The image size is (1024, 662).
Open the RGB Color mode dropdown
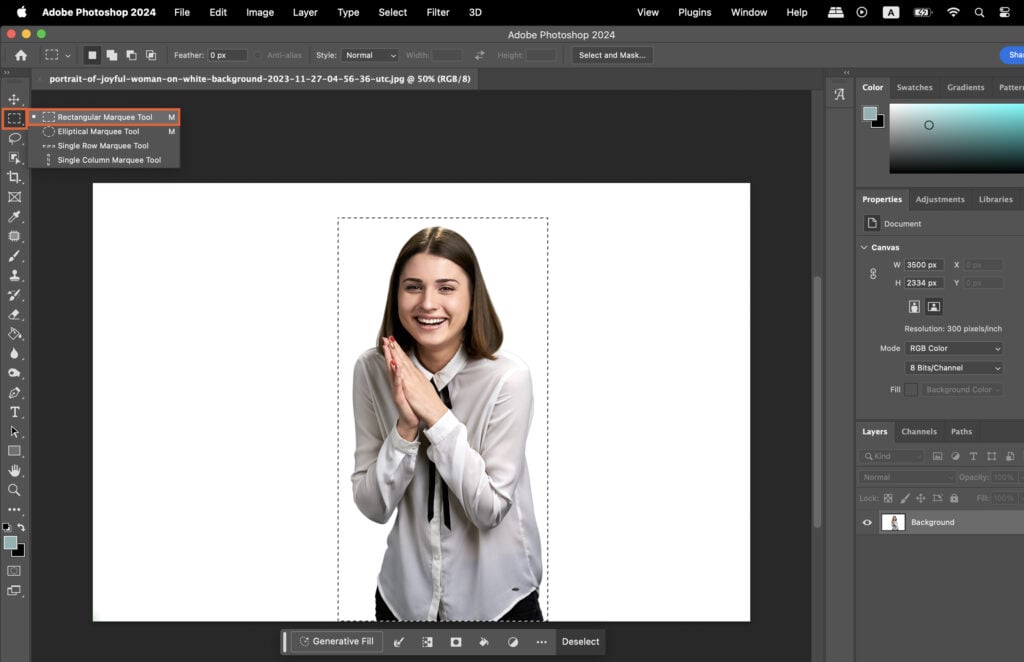pos(952,348)
